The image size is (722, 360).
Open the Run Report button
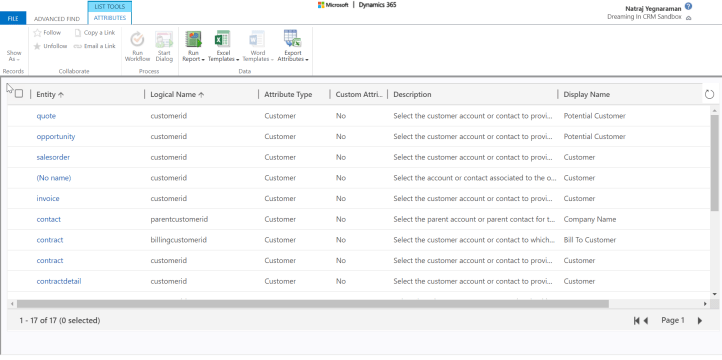193,46
